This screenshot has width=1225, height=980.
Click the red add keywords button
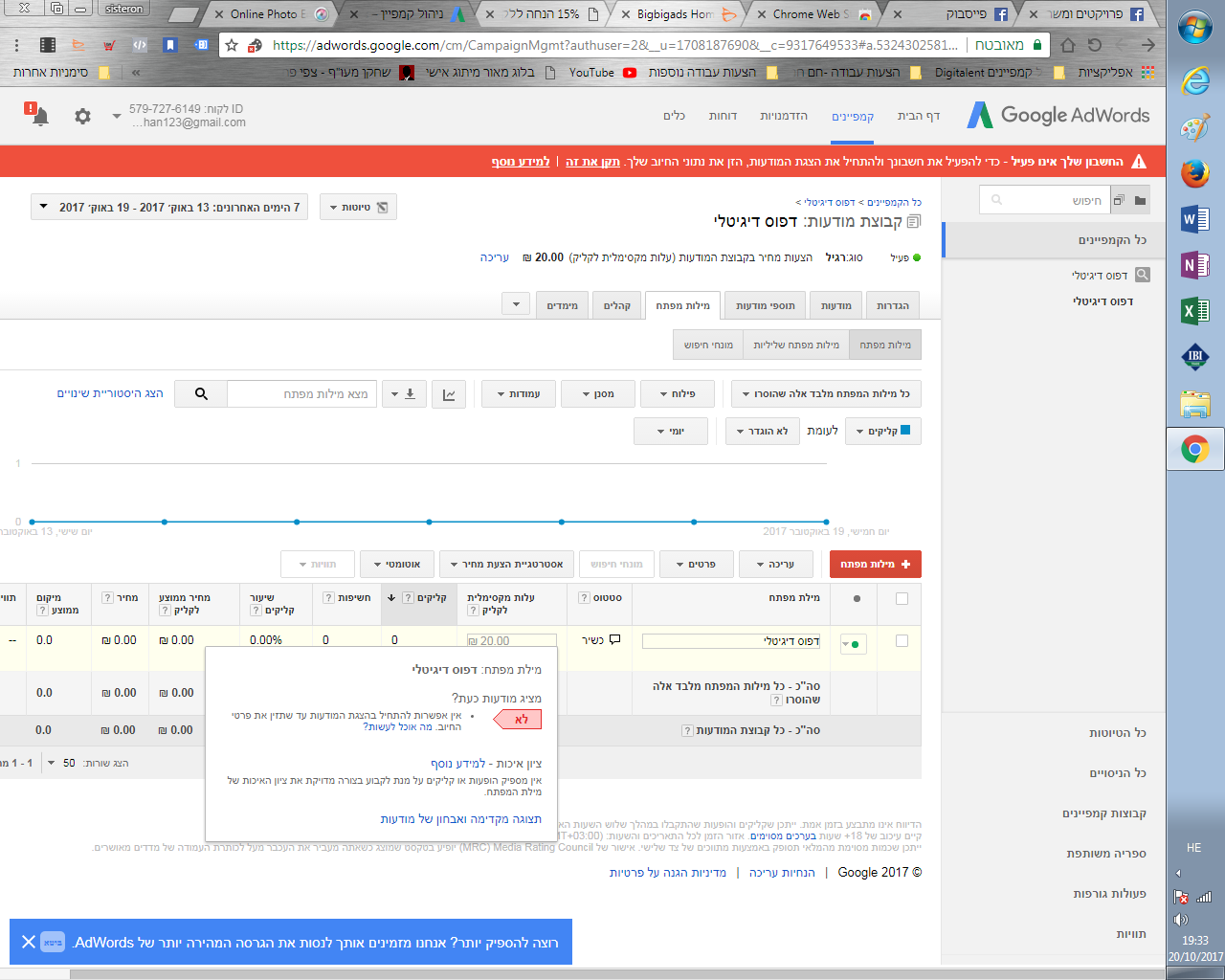[876, 564]
